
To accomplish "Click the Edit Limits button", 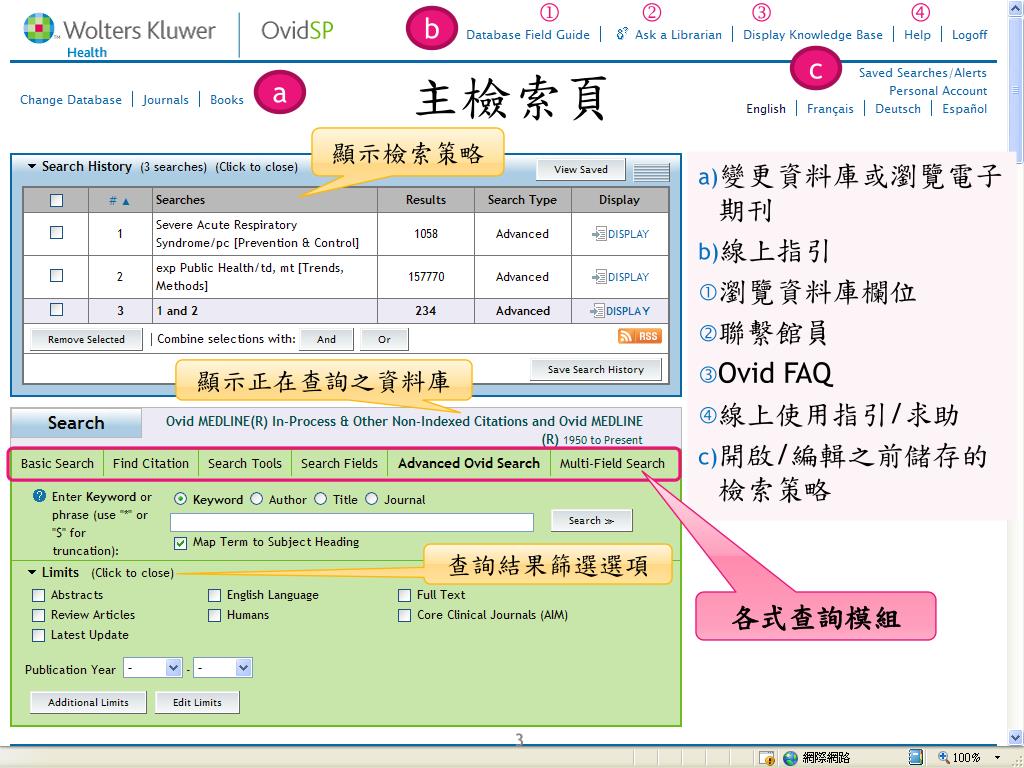I will (197, 703).
